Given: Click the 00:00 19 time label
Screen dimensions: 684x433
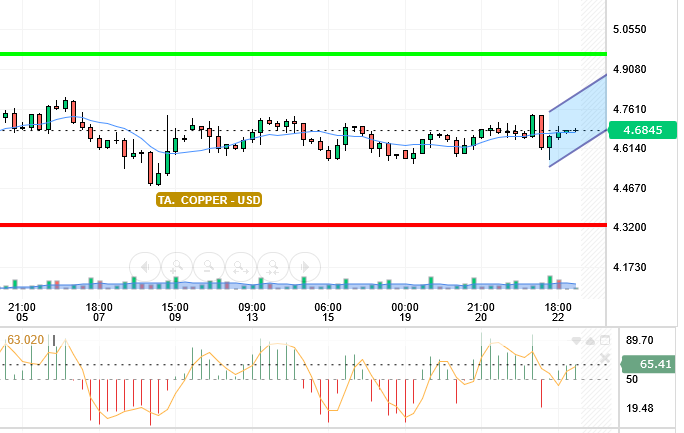Looking at the screenshot, I should point(405,312).
